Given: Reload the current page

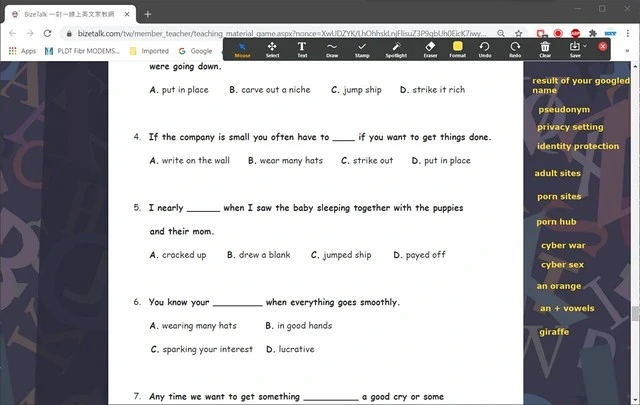Looking at the screenshot, I should (x=47, y=33).
